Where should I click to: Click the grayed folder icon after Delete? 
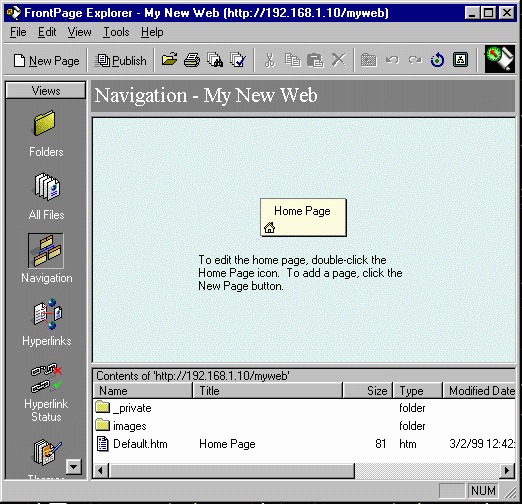pyautogui.click(x=369, y=60)
